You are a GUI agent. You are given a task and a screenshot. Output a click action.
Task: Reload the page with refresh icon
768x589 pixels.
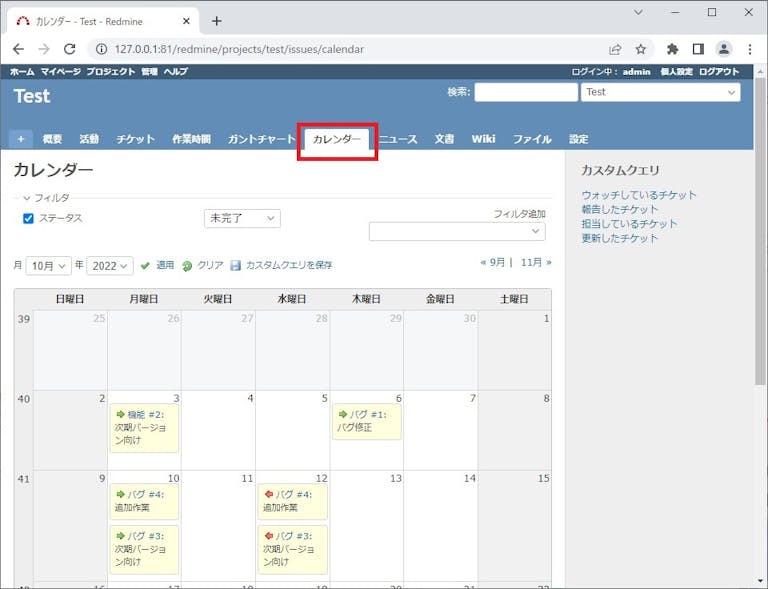click(70, 49)
